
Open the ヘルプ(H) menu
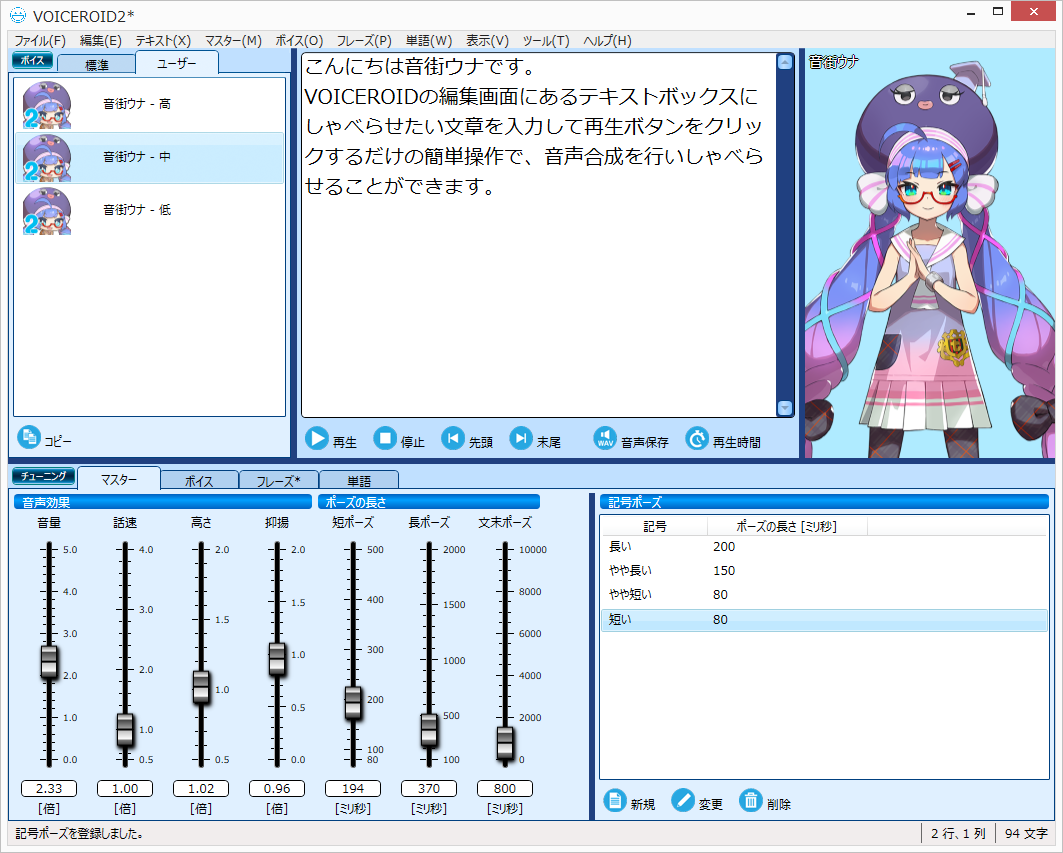[x=607, y=41]
